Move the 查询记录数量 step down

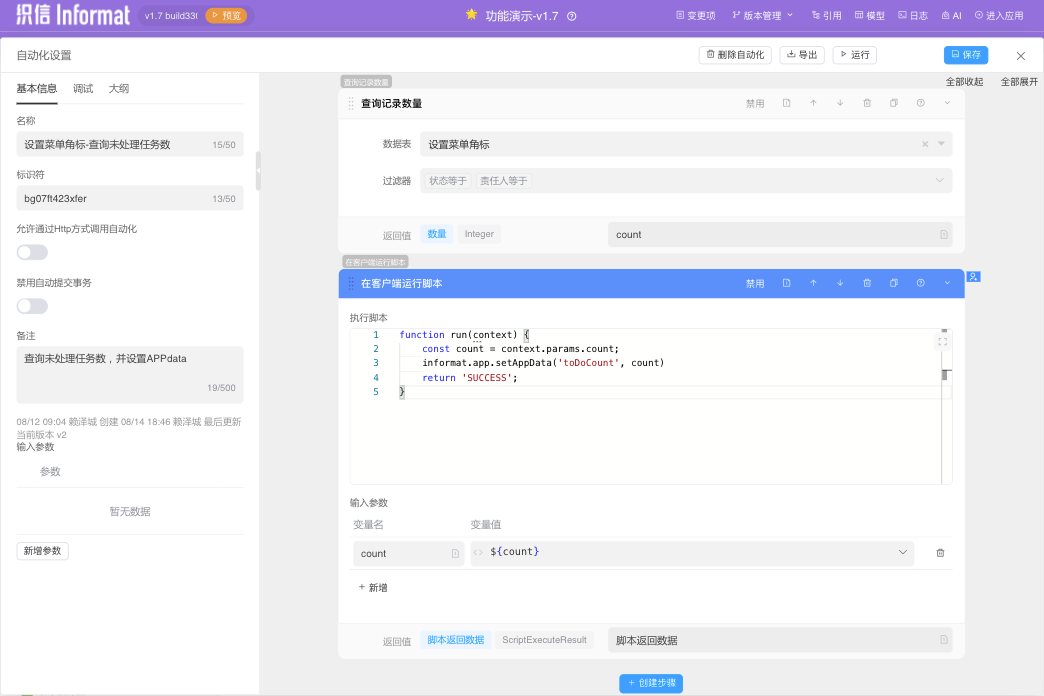840,103
